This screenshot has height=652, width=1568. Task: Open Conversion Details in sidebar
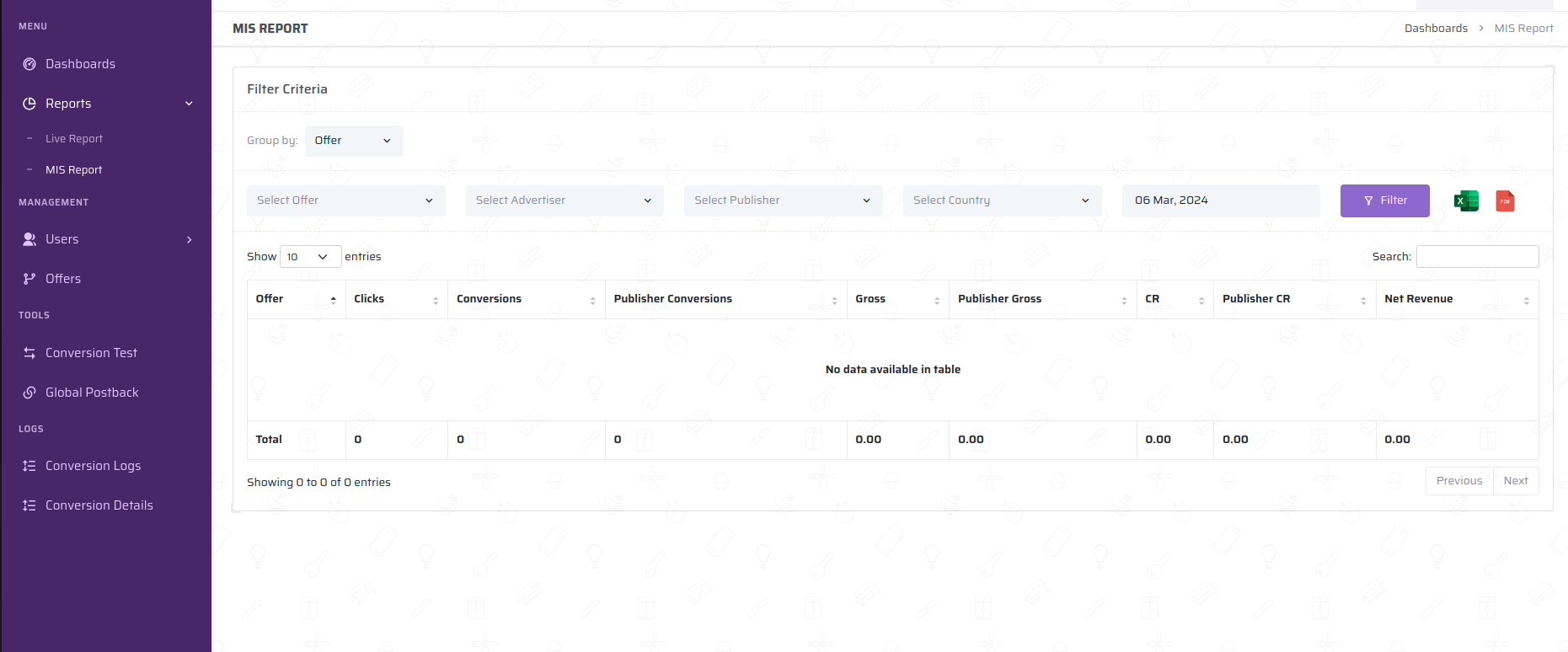click(x=99, y=505)
